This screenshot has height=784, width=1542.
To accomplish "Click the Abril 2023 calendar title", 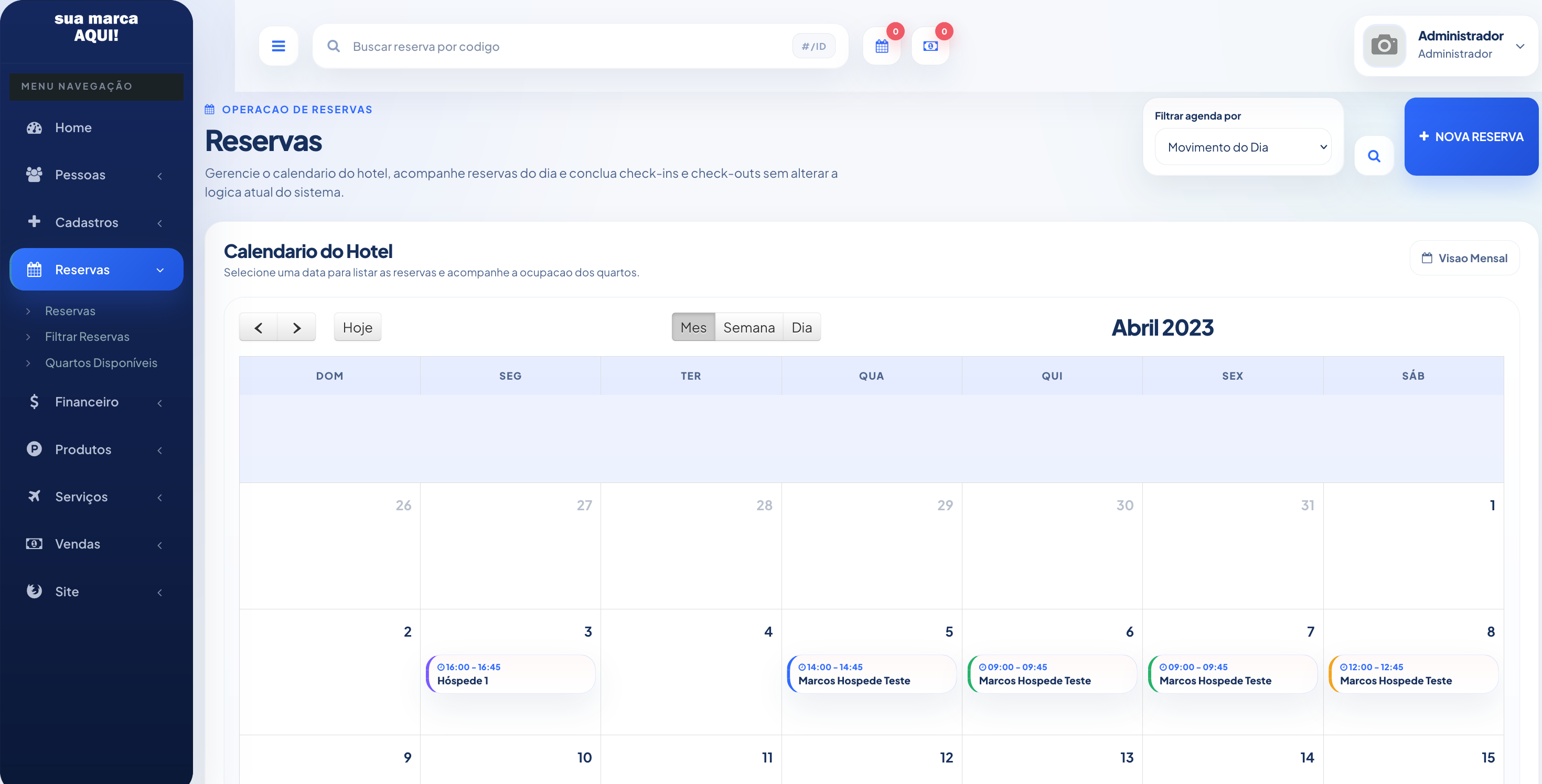I will coord(1162,327).
